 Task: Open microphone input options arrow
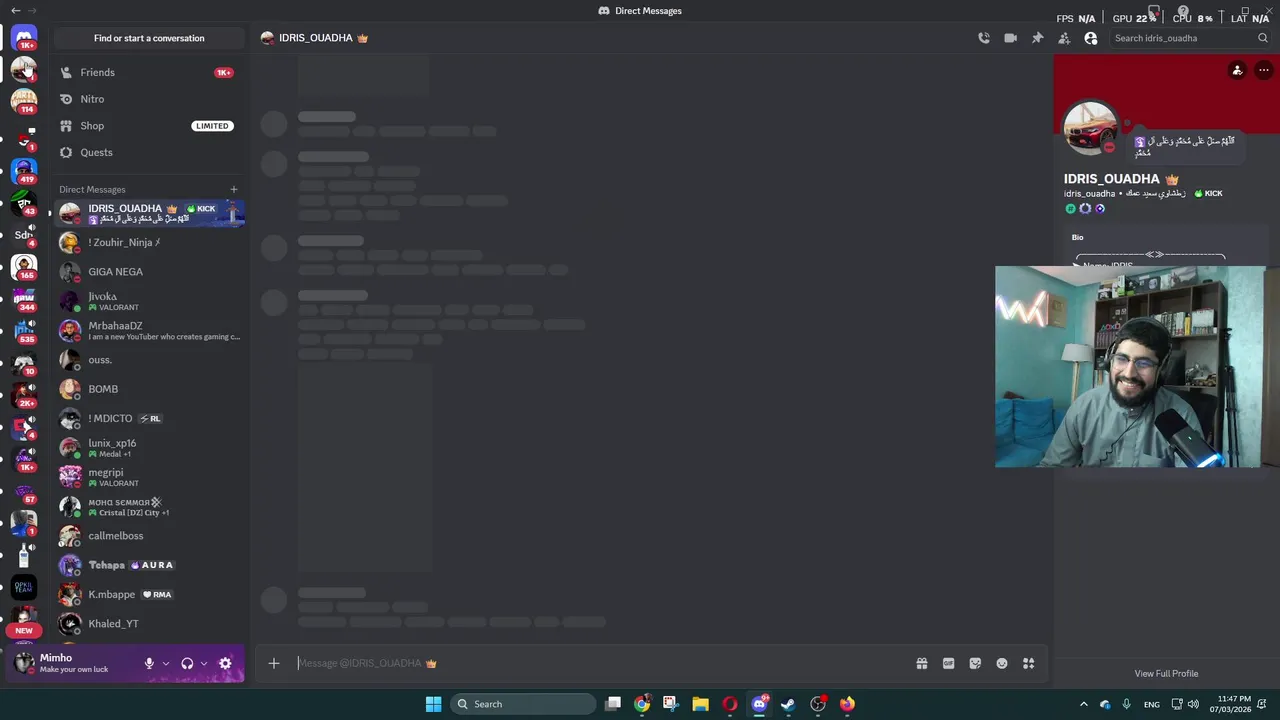pyautogui.click(x=166, y=663)
